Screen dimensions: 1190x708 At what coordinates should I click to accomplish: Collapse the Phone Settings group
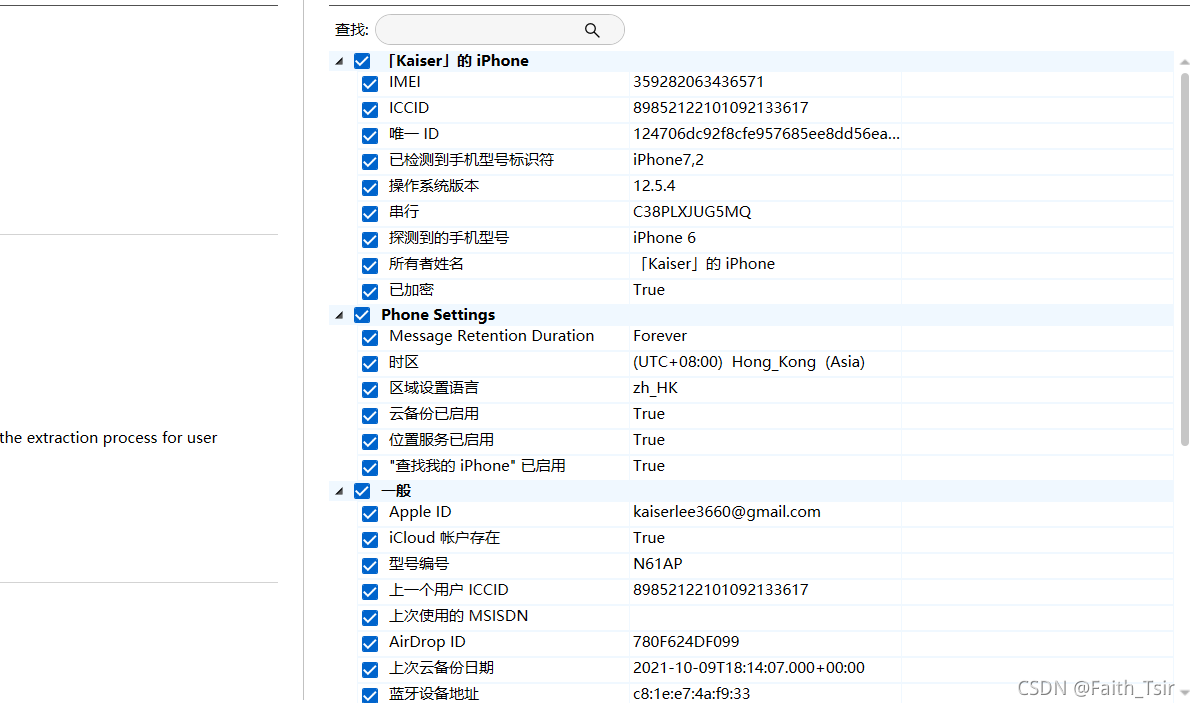[339, 315]
